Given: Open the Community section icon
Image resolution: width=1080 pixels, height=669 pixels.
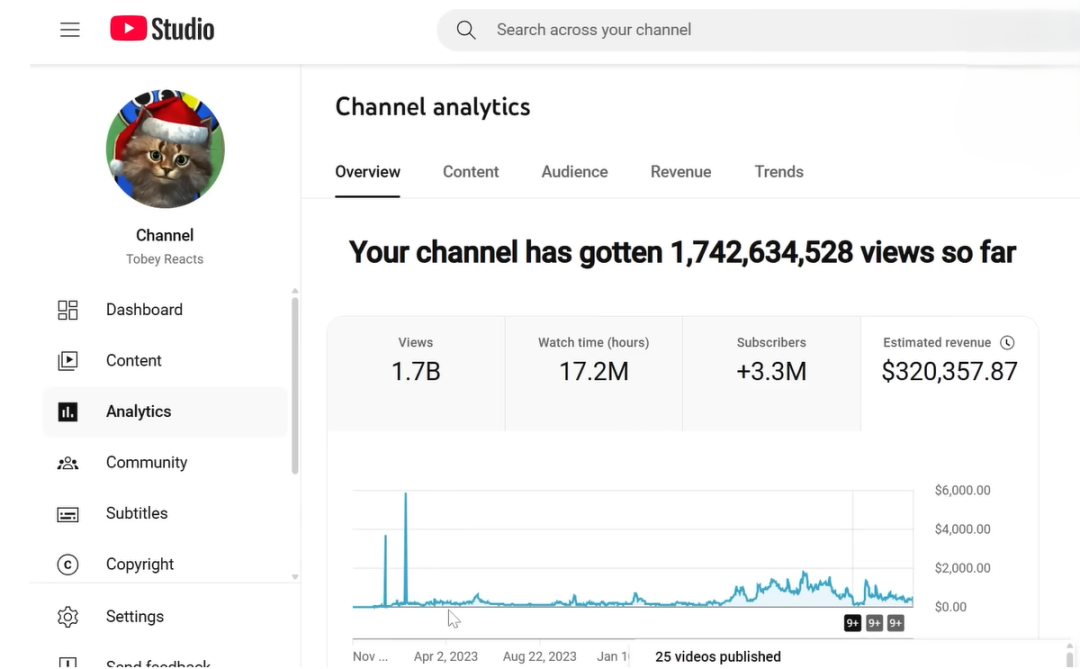Looking at the screenshot, I should click(68, 462).
